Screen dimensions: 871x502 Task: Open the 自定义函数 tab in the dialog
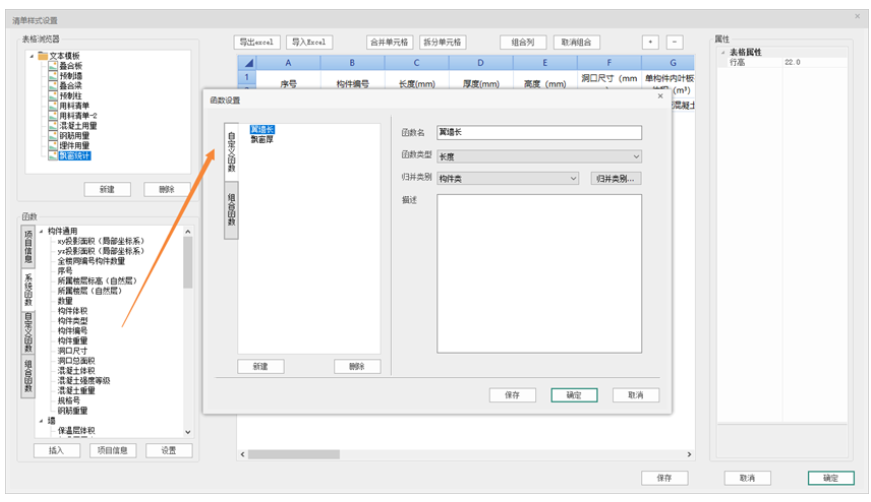(232, 152)
